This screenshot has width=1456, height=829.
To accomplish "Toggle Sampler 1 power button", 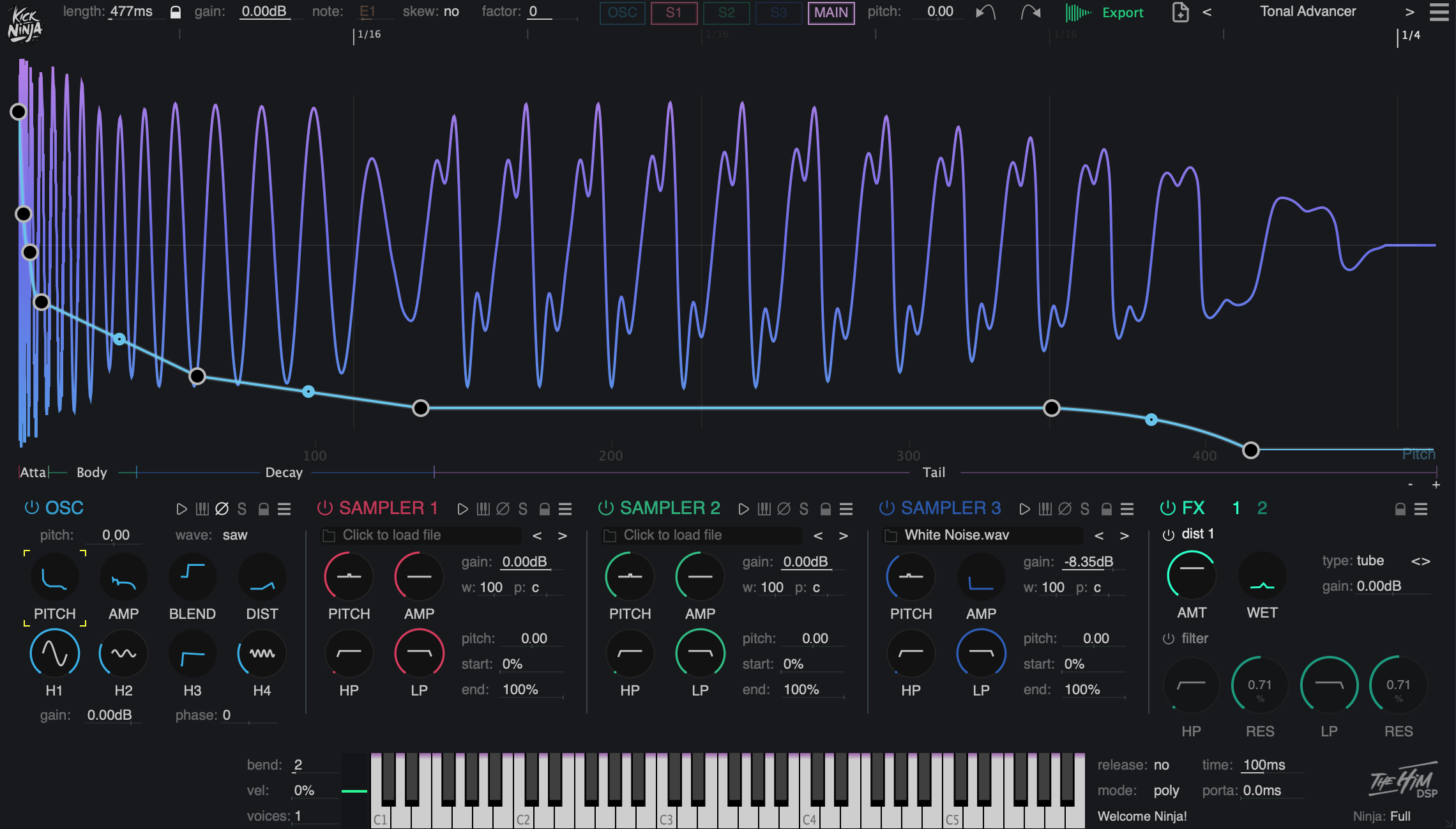I will [324, 508].
